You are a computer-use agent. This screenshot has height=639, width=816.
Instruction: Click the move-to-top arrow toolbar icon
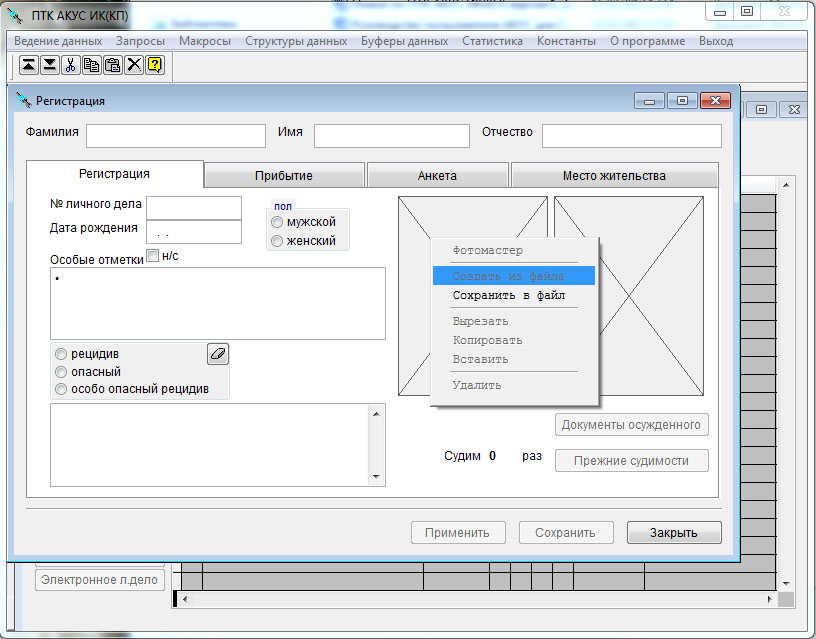coord(28,65)
